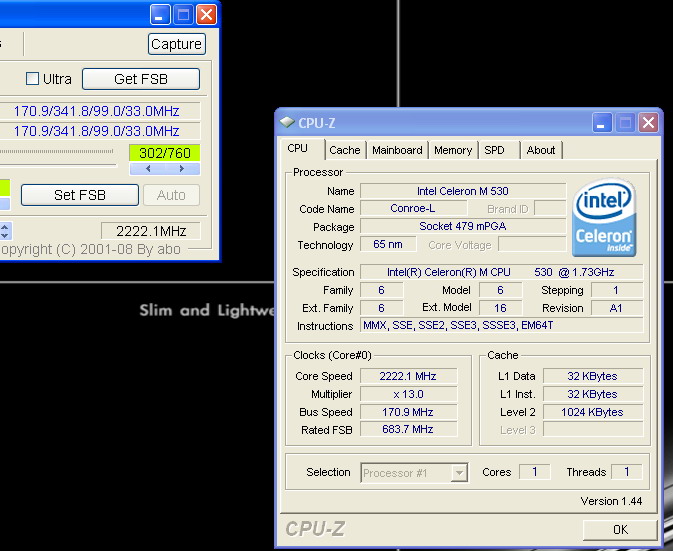This screenshot has width=673, height=551.
Task: Click the Revision value A1
Action: (x=616, y=308)
